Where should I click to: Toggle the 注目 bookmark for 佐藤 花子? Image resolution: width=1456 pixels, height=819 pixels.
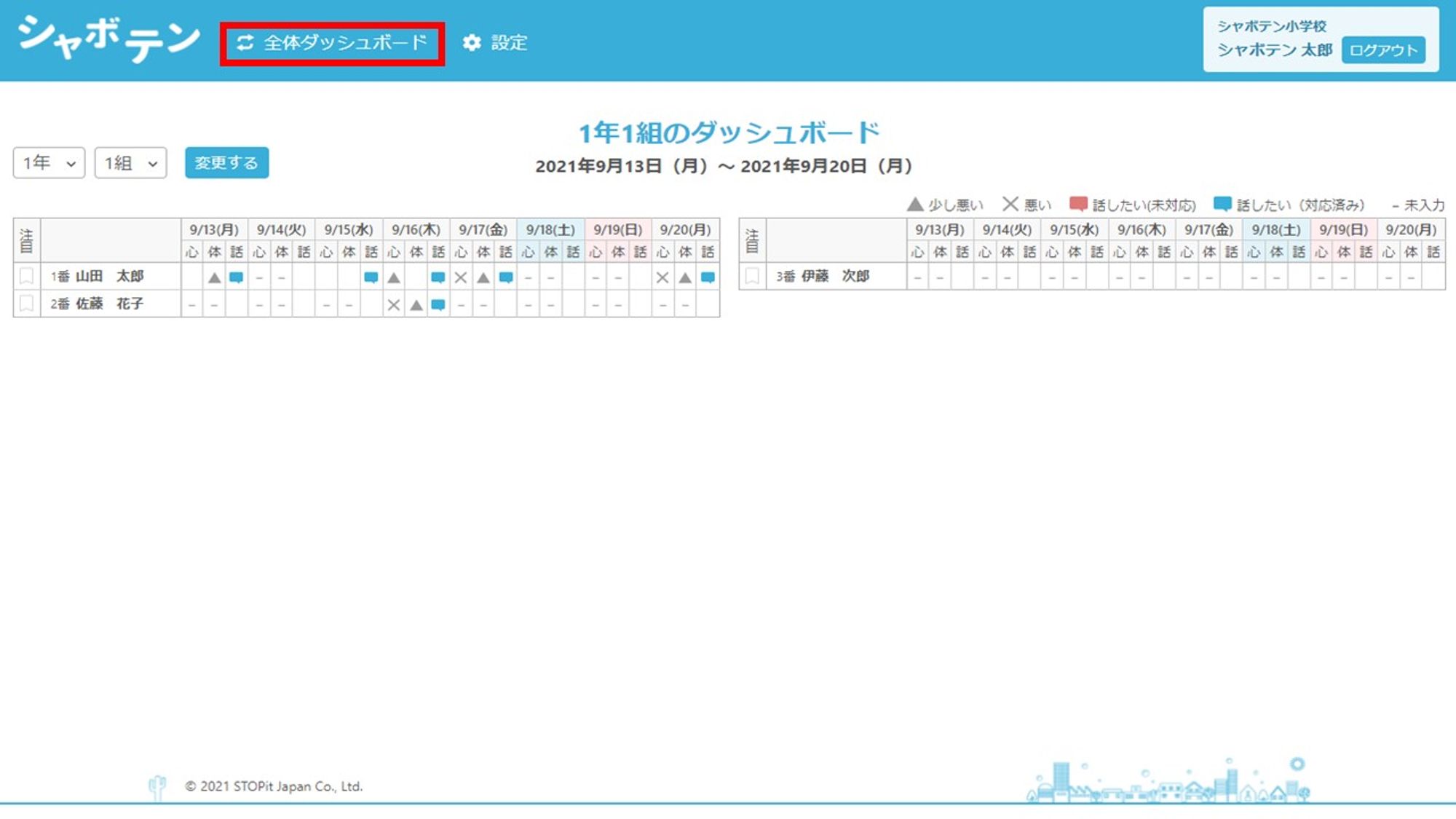coord(26,304)
